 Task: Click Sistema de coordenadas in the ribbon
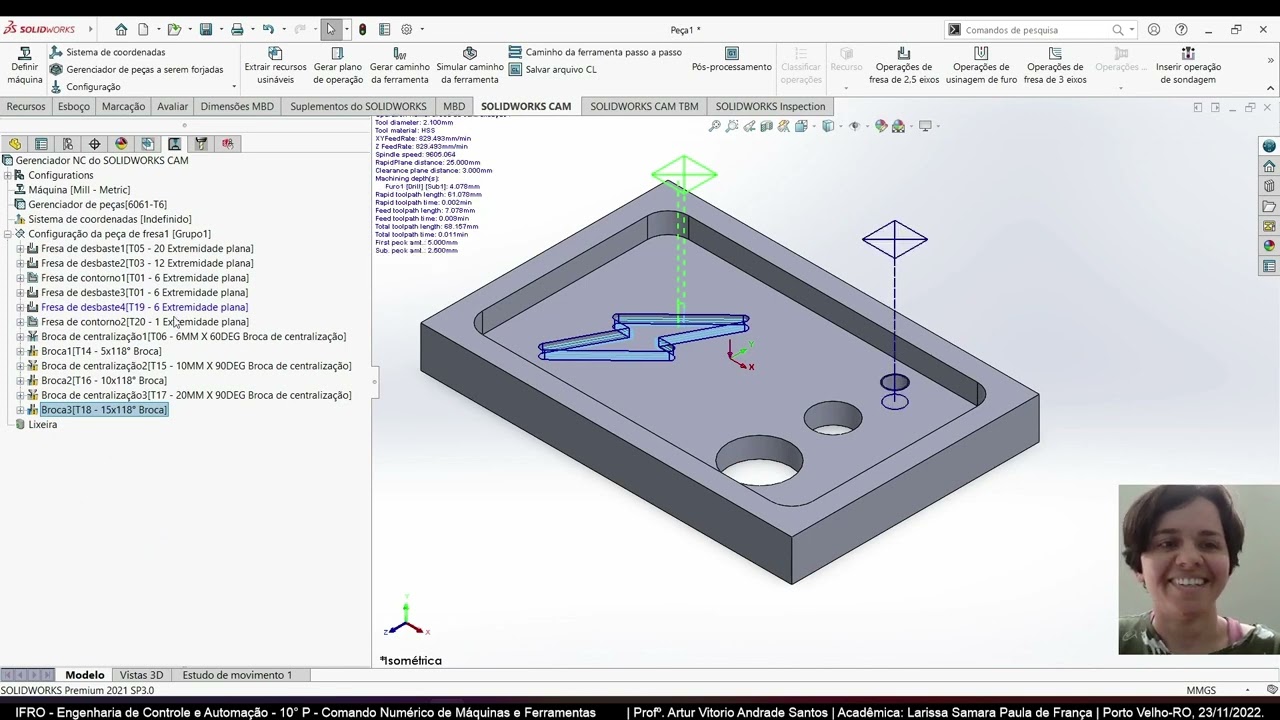[x=107, y=52]
